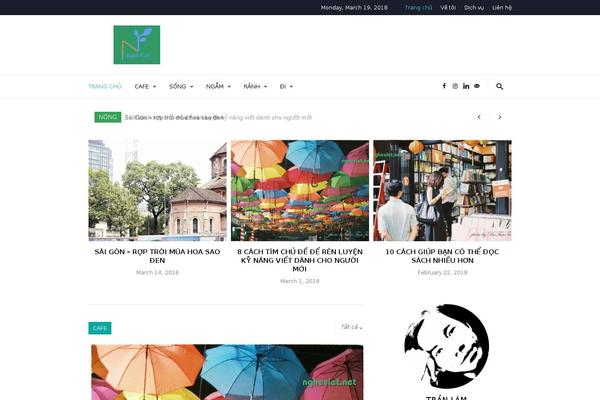Click the Trần Lam author portrait
Image resolution: width=600 pixels, height=400 pixels.
(x=446, y=346)
